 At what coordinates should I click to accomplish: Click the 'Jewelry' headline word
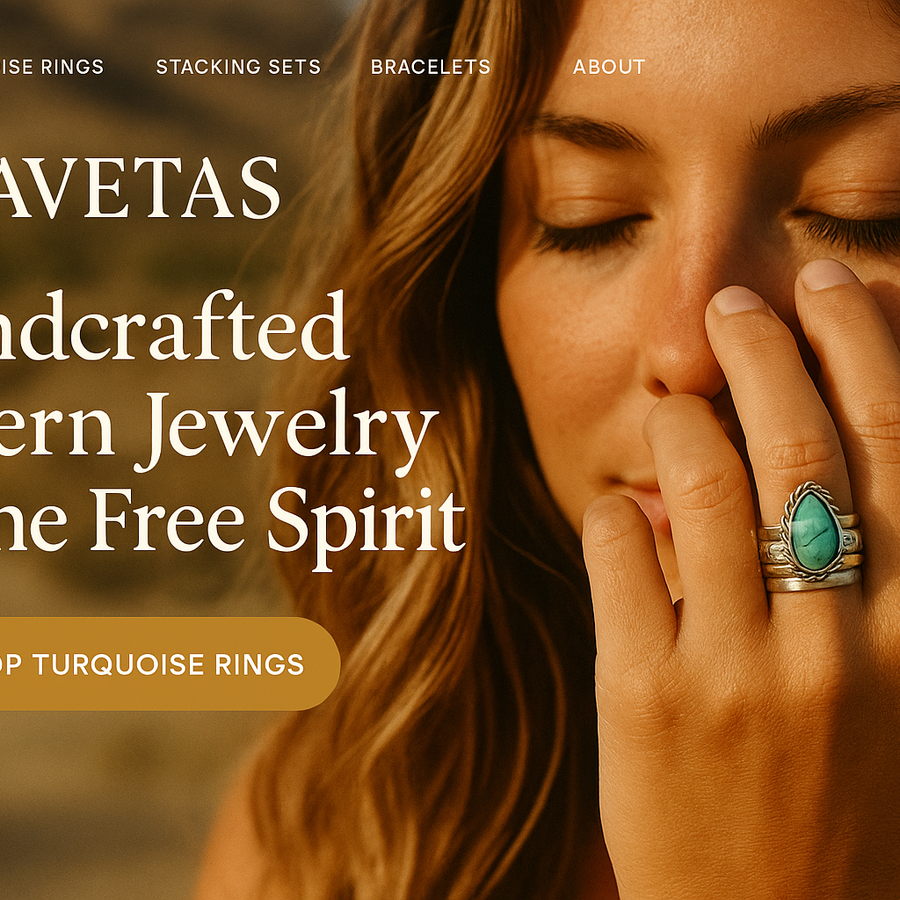pos(287,429)
